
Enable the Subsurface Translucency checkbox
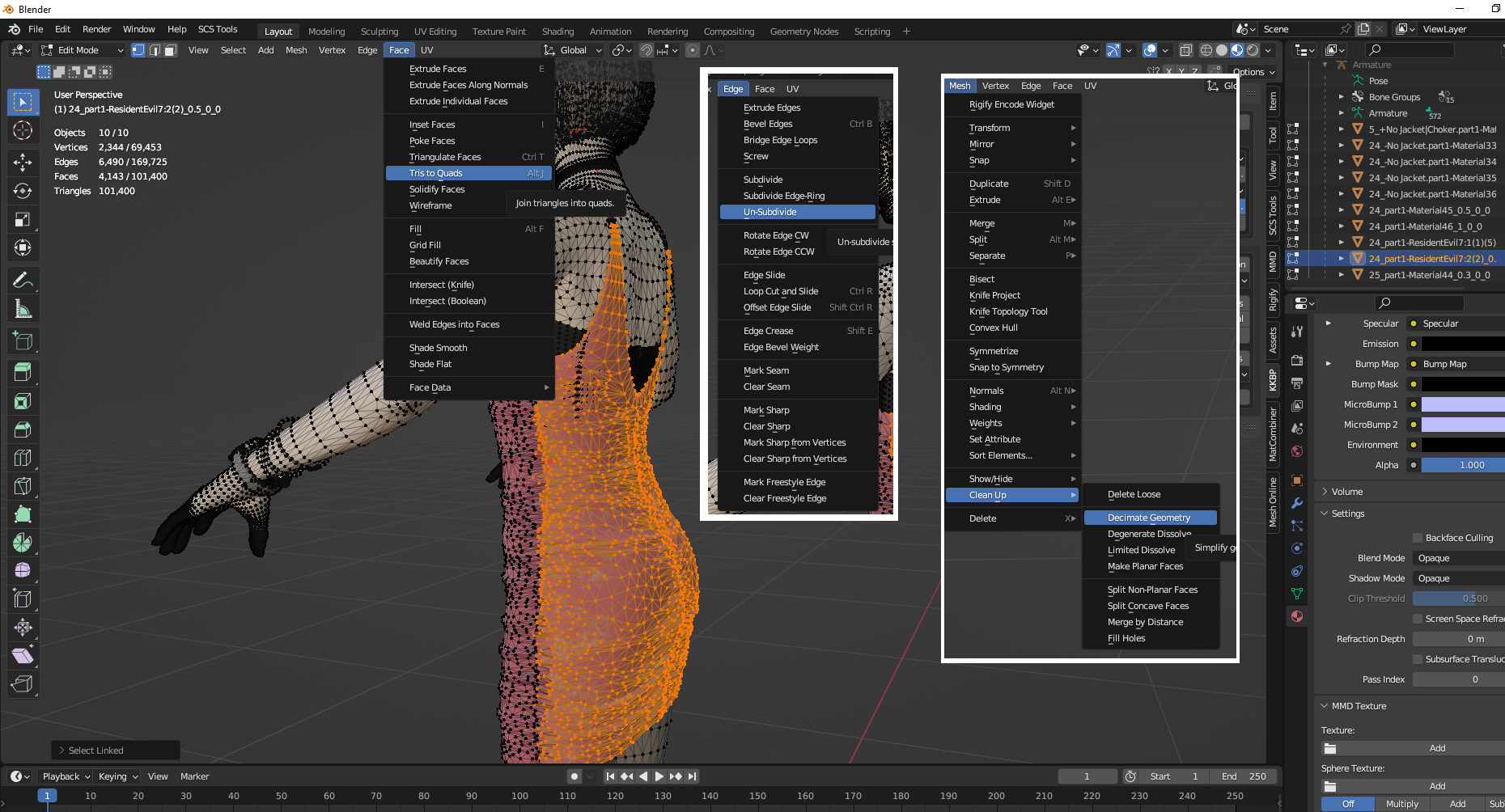1418,659
